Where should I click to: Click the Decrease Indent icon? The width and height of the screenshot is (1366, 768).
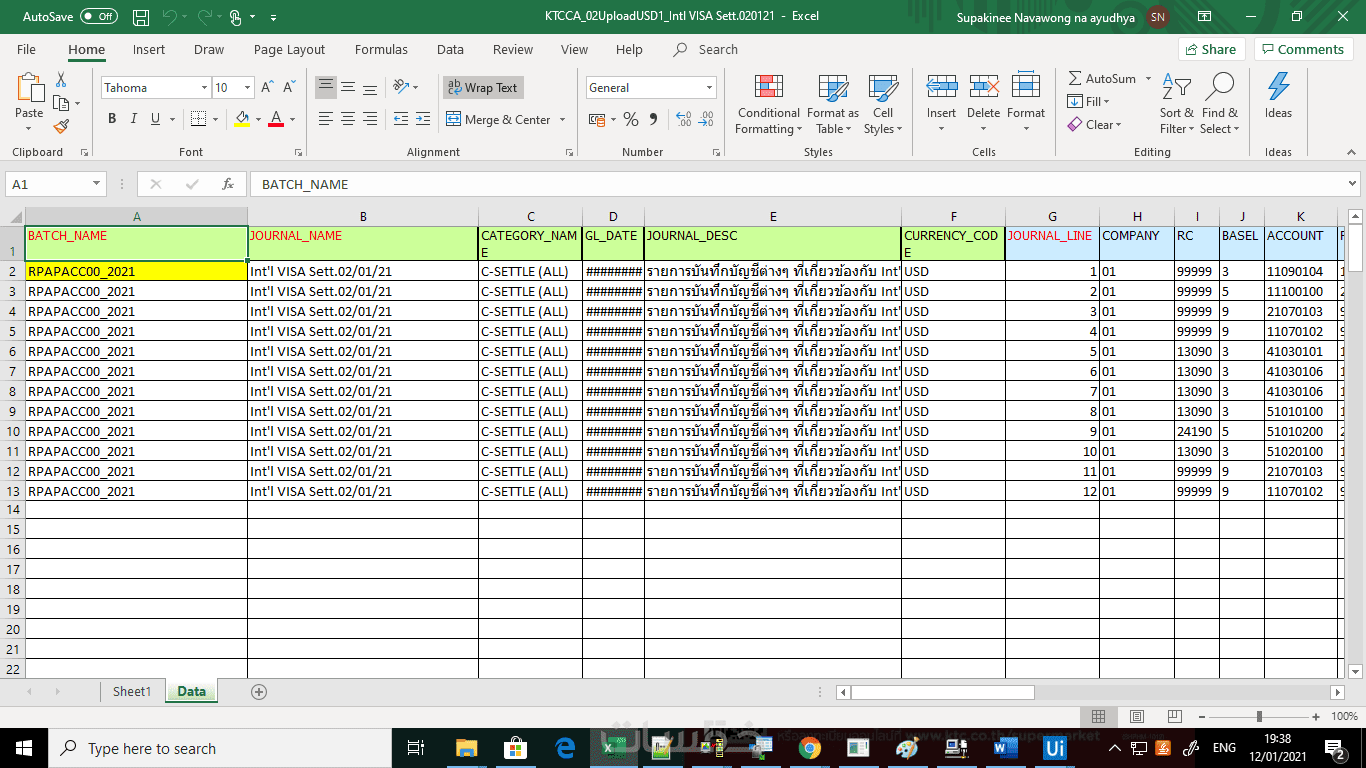(x=400, y=119)
